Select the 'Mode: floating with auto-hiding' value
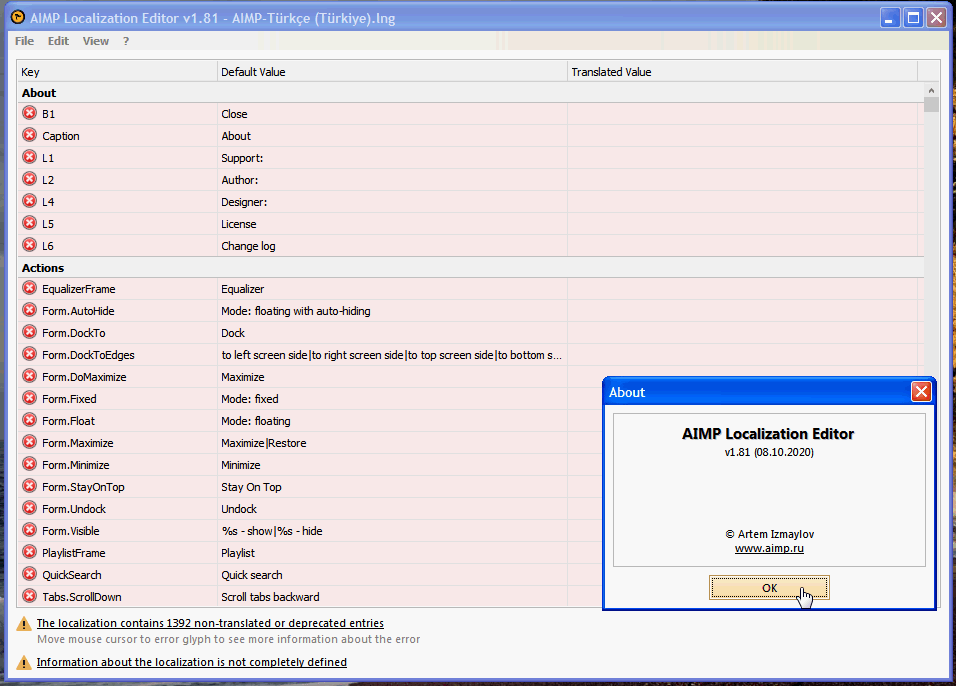This screenshot has height=686, width=956. pos(392,311)
